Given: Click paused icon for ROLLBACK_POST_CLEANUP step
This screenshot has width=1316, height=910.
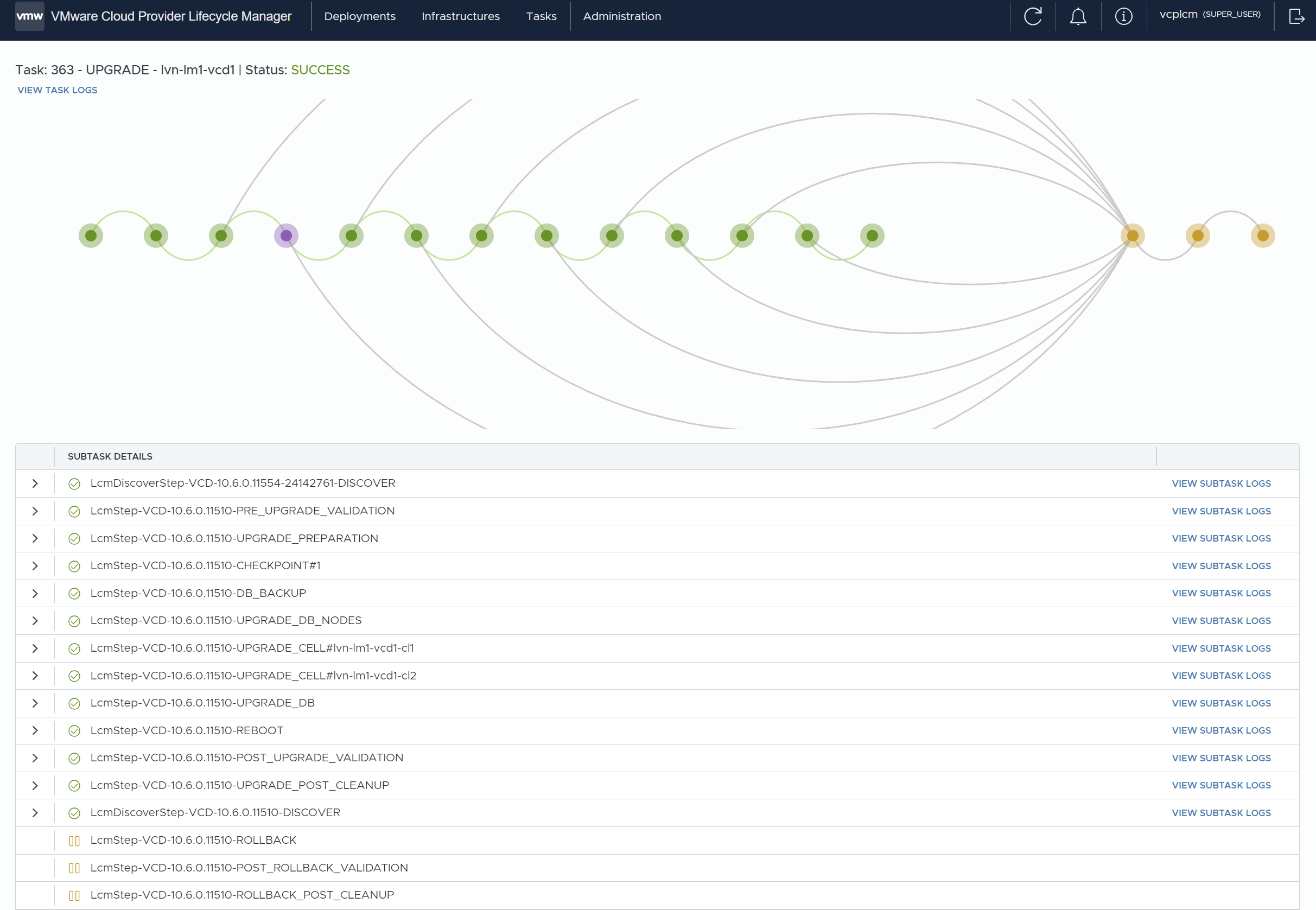Looking at the screenshot, I should [74, 895].
